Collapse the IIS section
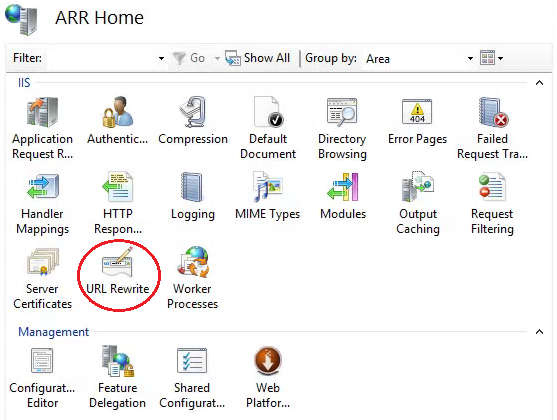The height and width of the screenshot is (420, 557). tap(539, 83)
